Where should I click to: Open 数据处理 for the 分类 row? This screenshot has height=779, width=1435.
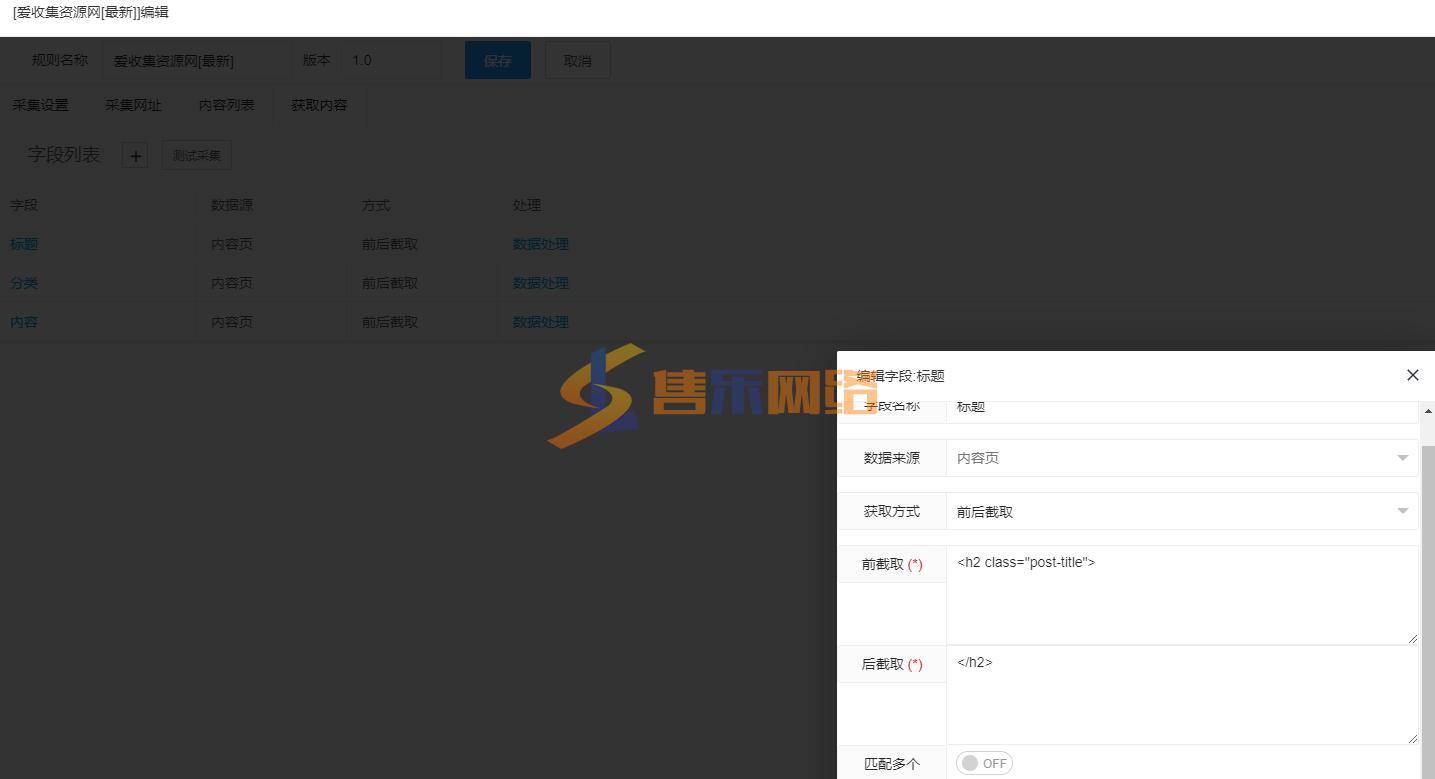coord(541,283)
